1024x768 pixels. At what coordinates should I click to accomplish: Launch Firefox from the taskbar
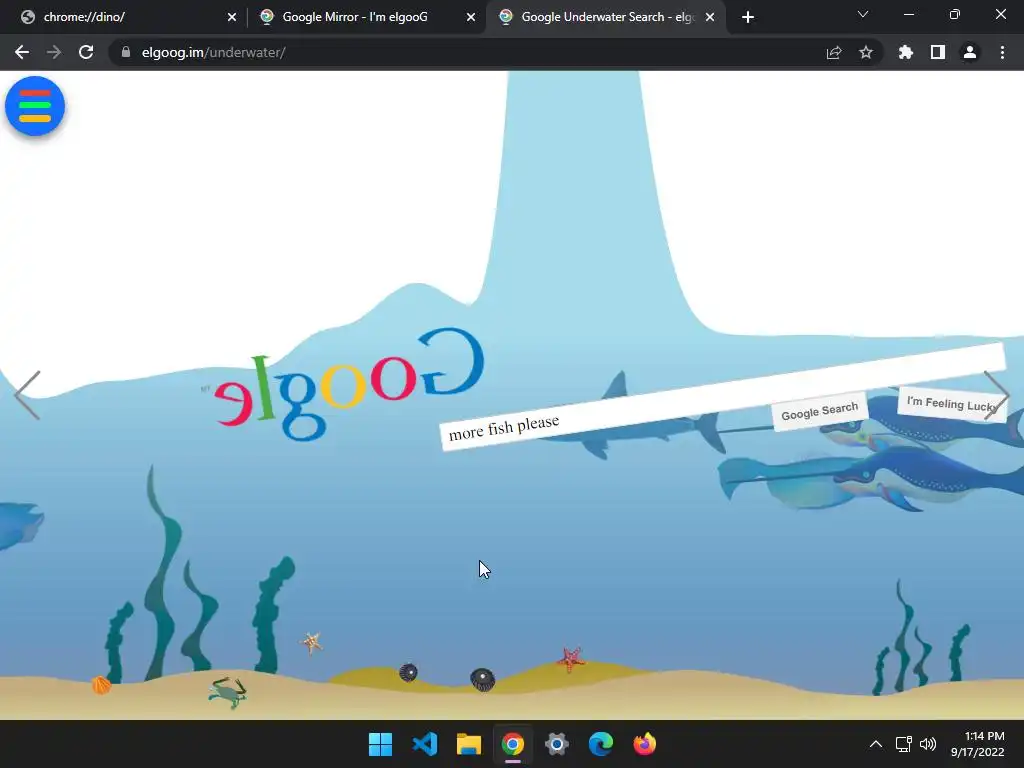pos(645,744)
